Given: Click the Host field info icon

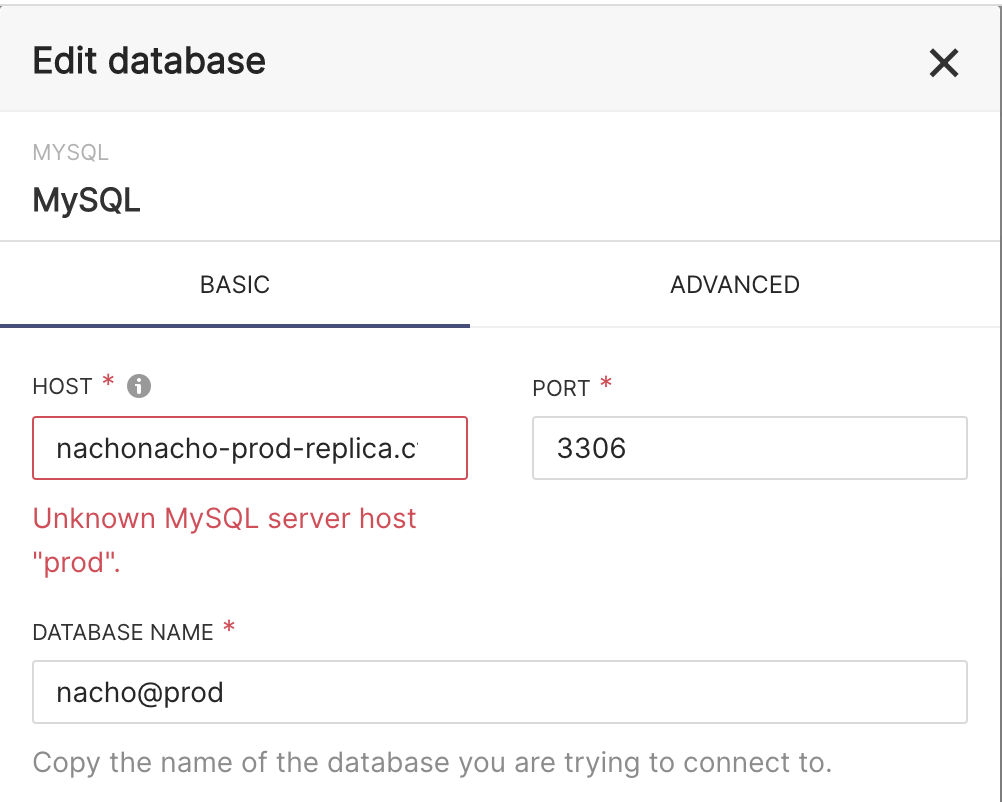Looking at the screenshot, I should (140, 385).
